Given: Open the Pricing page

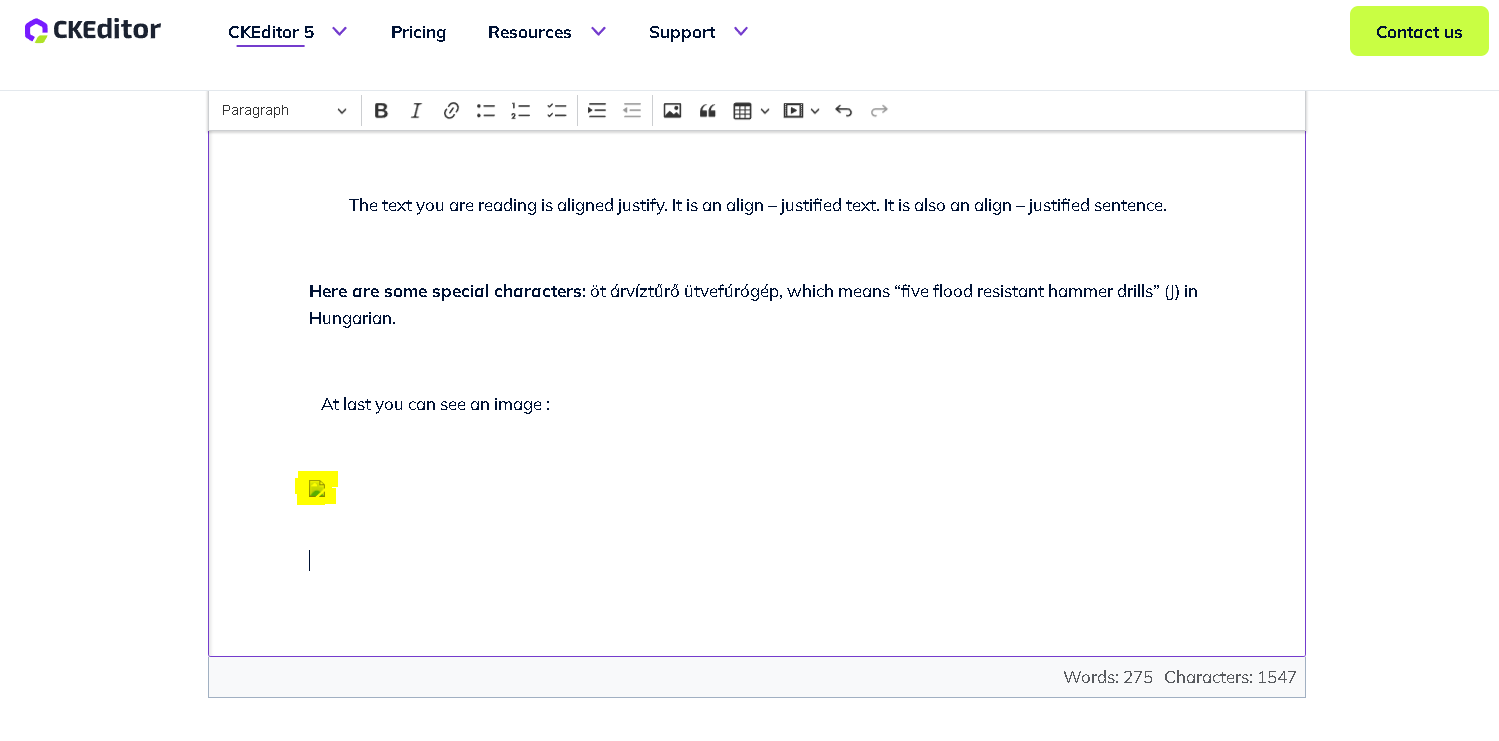Looking at the screenshot, I should coord(418,32).
